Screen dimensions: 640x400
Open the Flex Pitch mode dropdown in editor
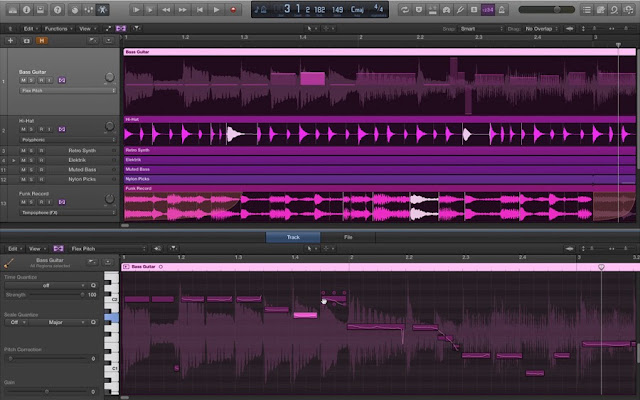[x=108, y=249]
